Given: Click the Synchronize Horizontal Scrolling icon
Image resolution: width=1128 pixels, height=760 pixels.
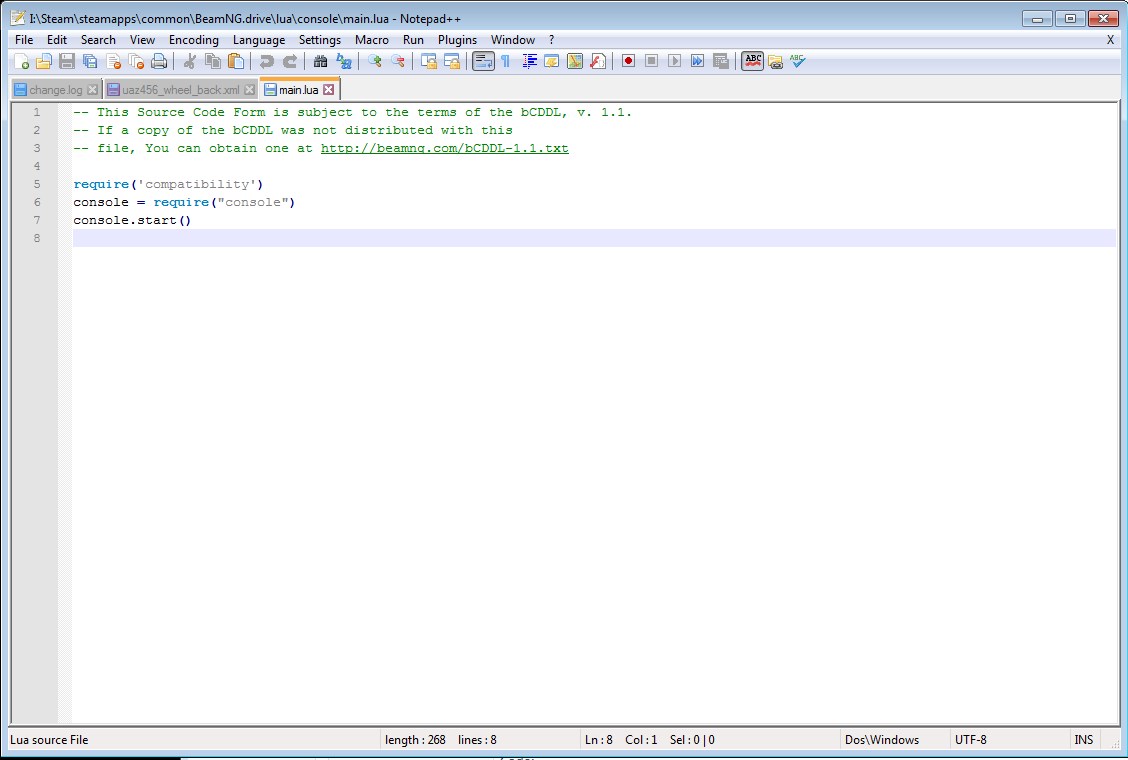Looking at the screenshot, I should [x=452, y=61].
